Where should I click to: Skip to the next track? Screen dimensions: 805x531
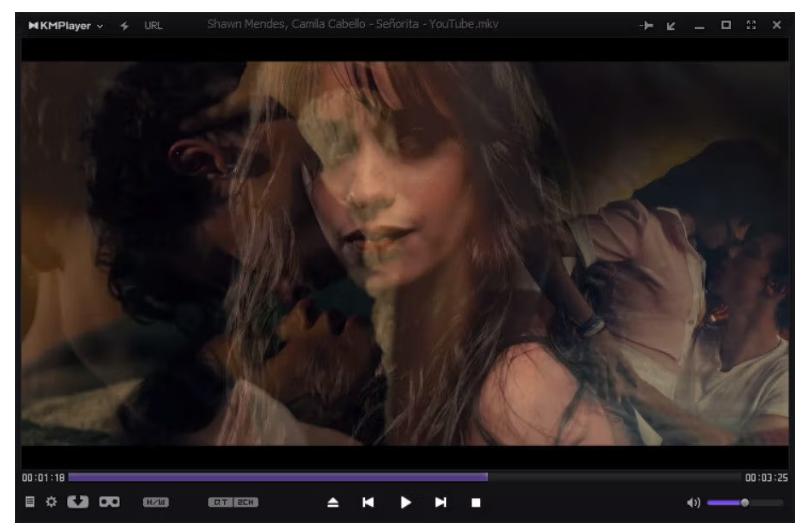coord(440,502)
